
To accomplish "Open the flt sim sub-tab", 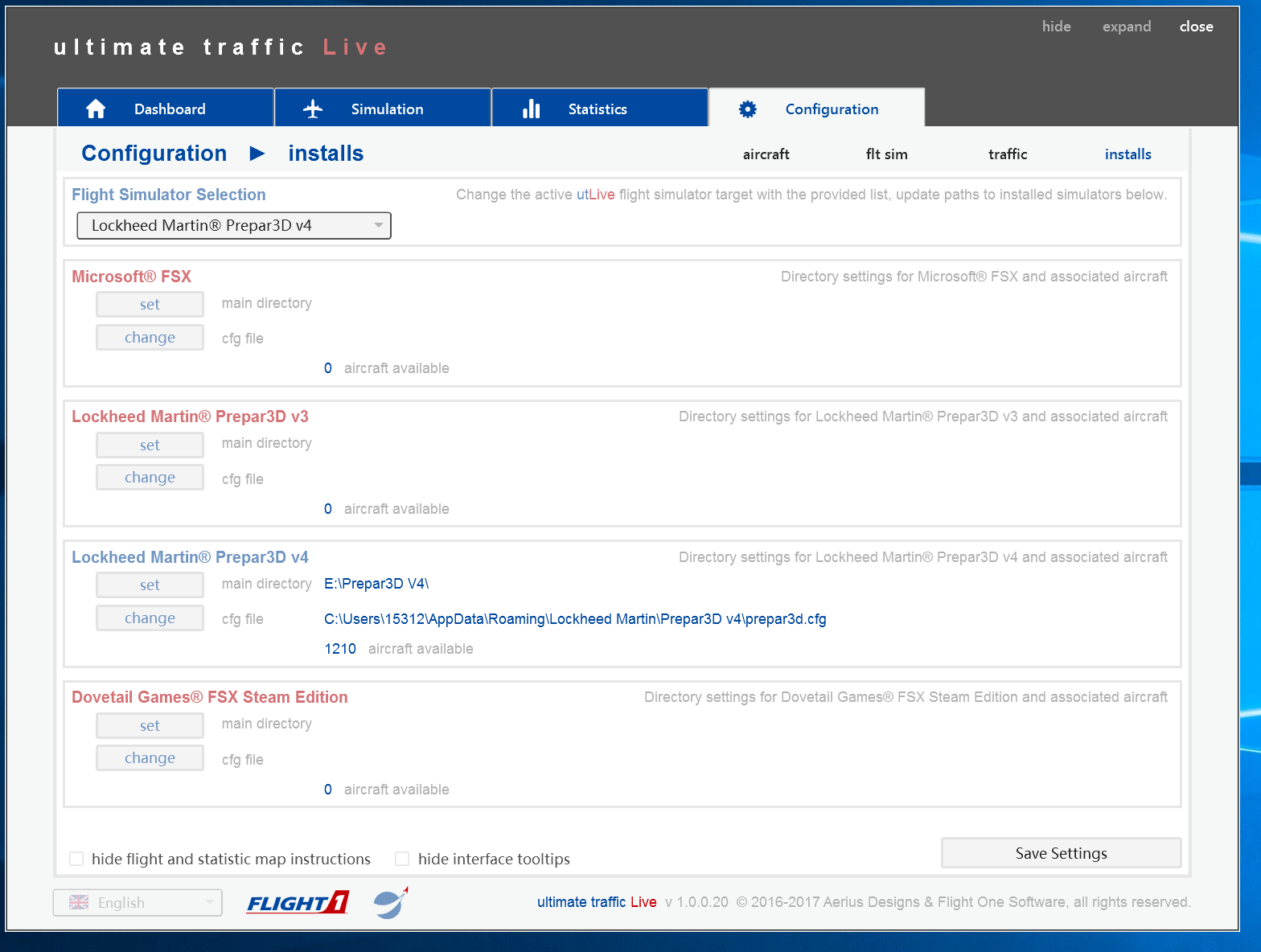I will click(886, 154).
